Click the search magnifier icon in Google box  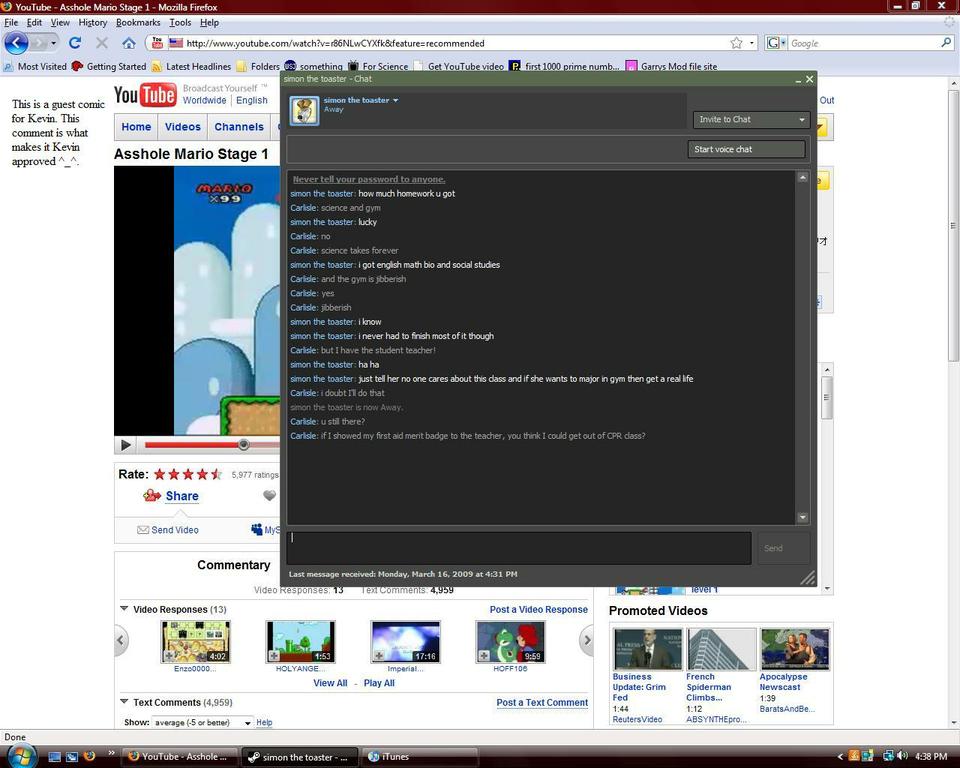946,43
